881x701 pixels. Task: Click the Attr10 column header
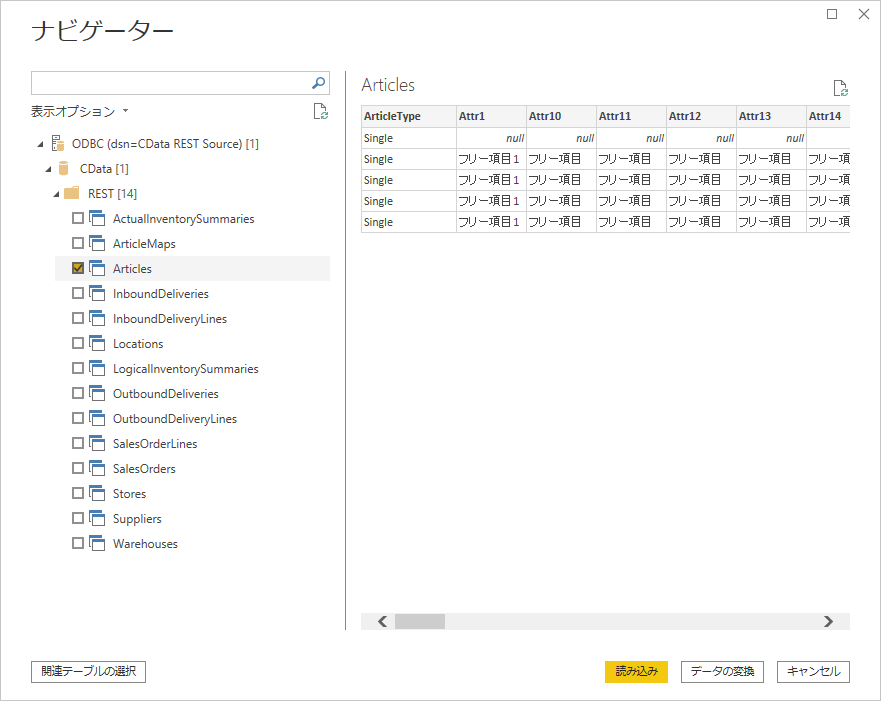561,116
